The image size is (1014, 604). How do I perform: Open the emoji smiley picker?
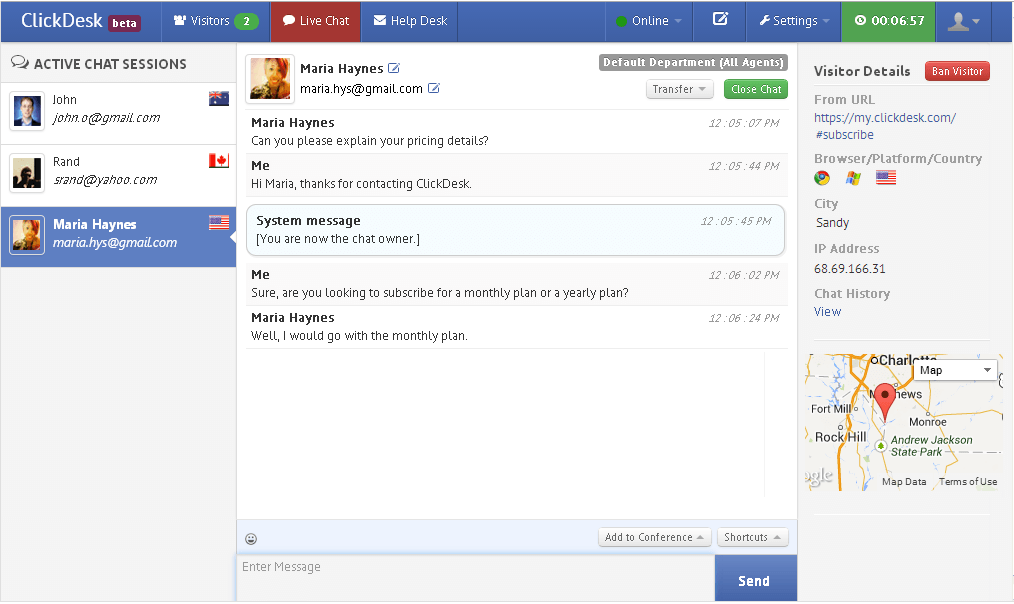pyautogui.click(x=251, y=539)
